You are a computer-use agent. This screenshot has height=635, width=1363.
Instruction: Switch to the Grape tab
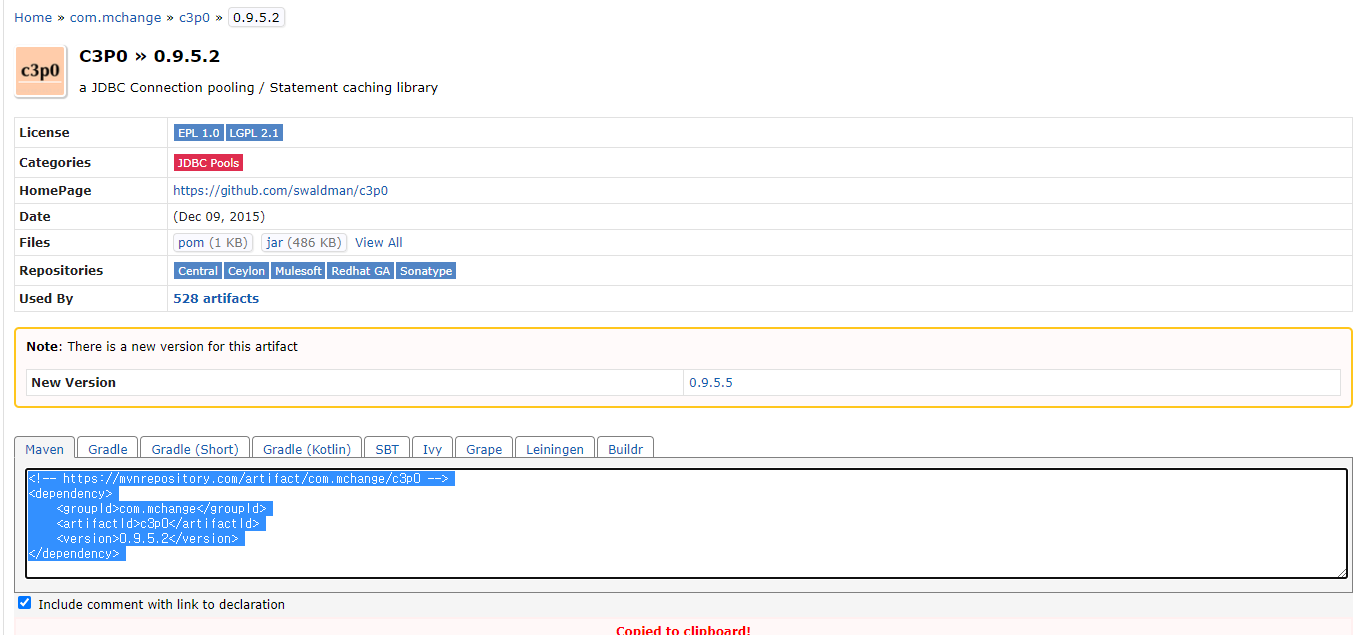click(484, 449)
